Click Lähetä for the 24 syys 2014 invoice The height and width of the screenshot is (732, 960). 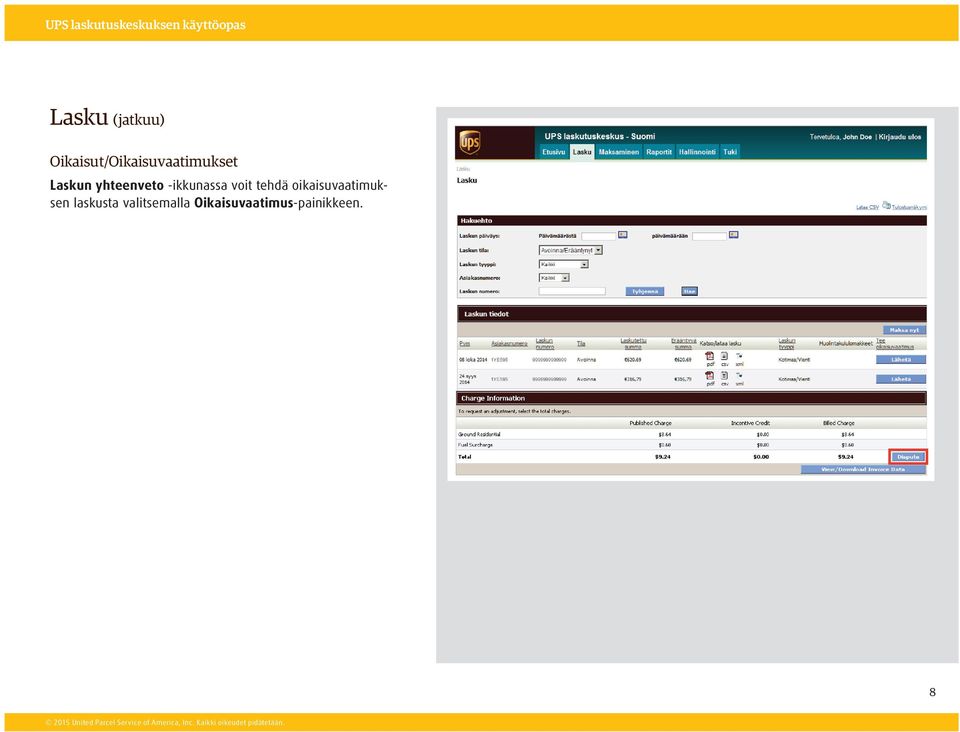(901, 379)
